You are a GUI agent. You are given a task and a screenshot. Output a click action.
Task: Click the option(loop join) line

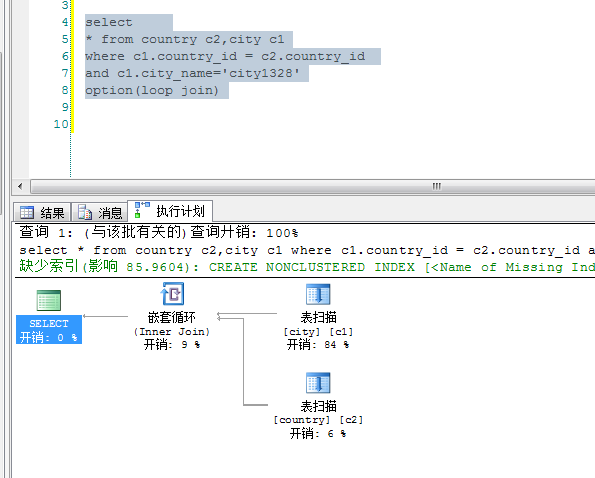click(152, 90)
